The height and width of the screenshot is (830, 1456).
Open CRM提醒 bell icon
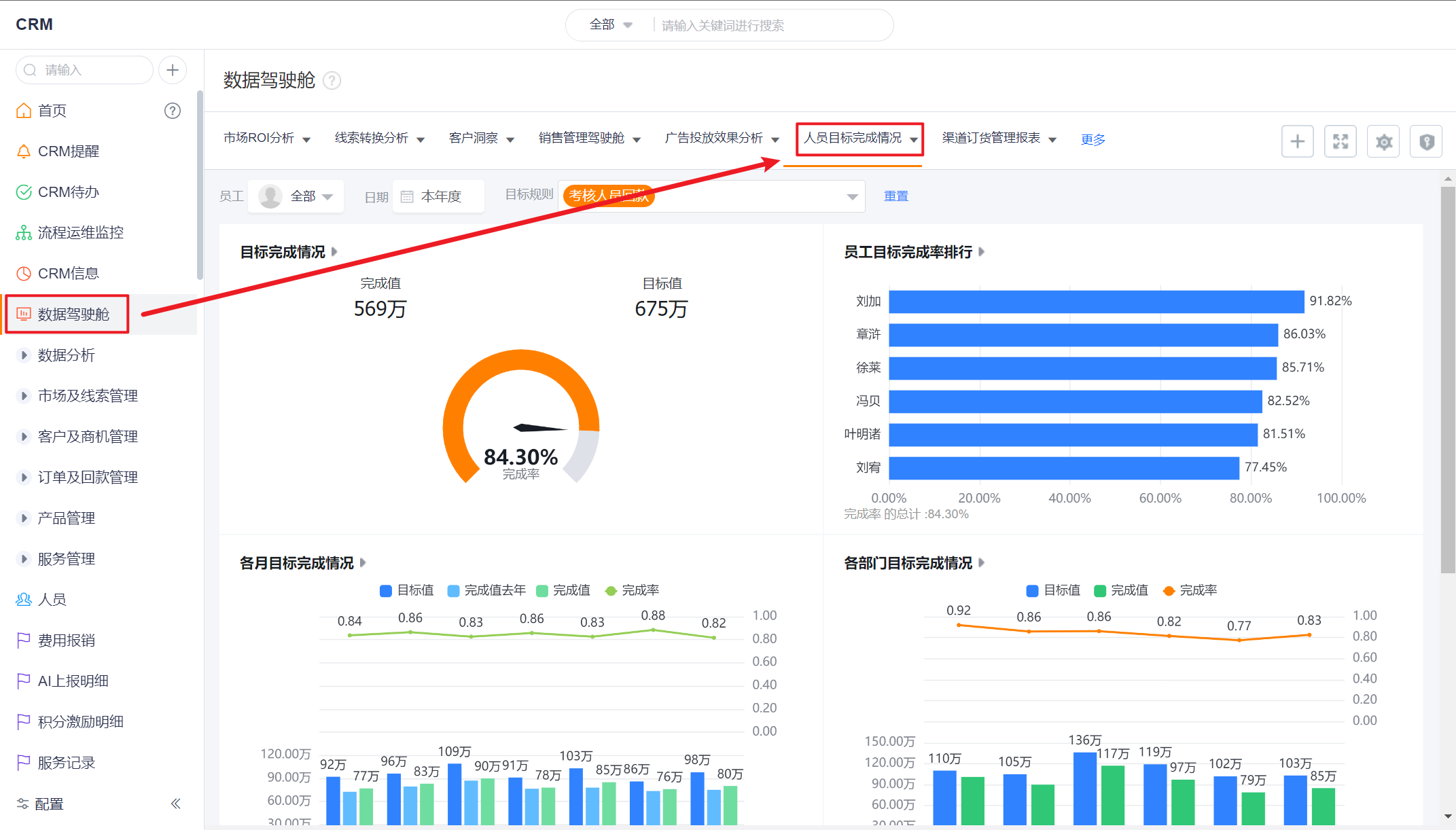tap(24, 151)
